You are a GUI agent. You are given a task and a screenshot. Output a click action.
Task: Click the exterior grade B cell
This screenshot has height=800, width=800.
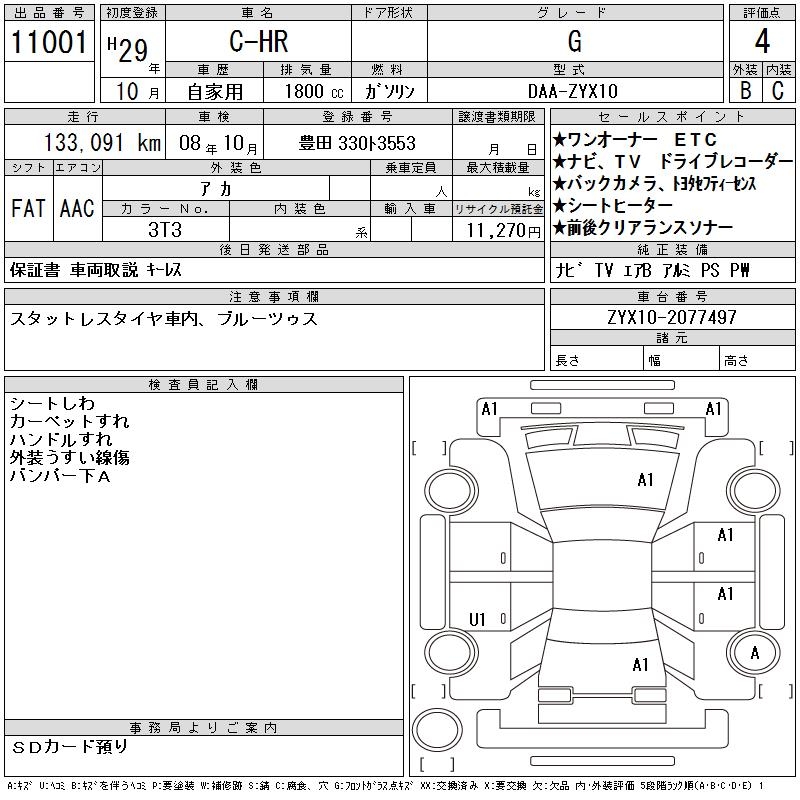coord(745,90)
